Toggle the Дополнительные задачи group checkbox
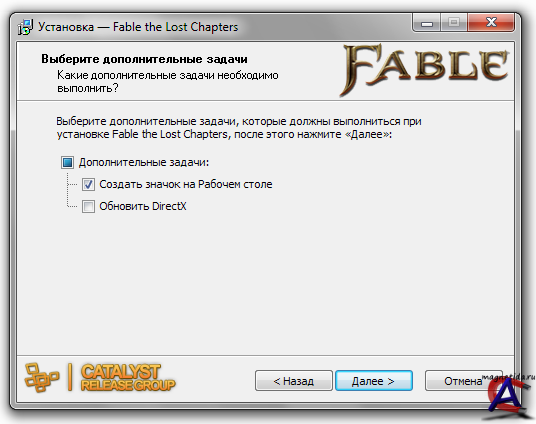Image resolution: width=536 pixels, height=424 pixels. point(67,162)
